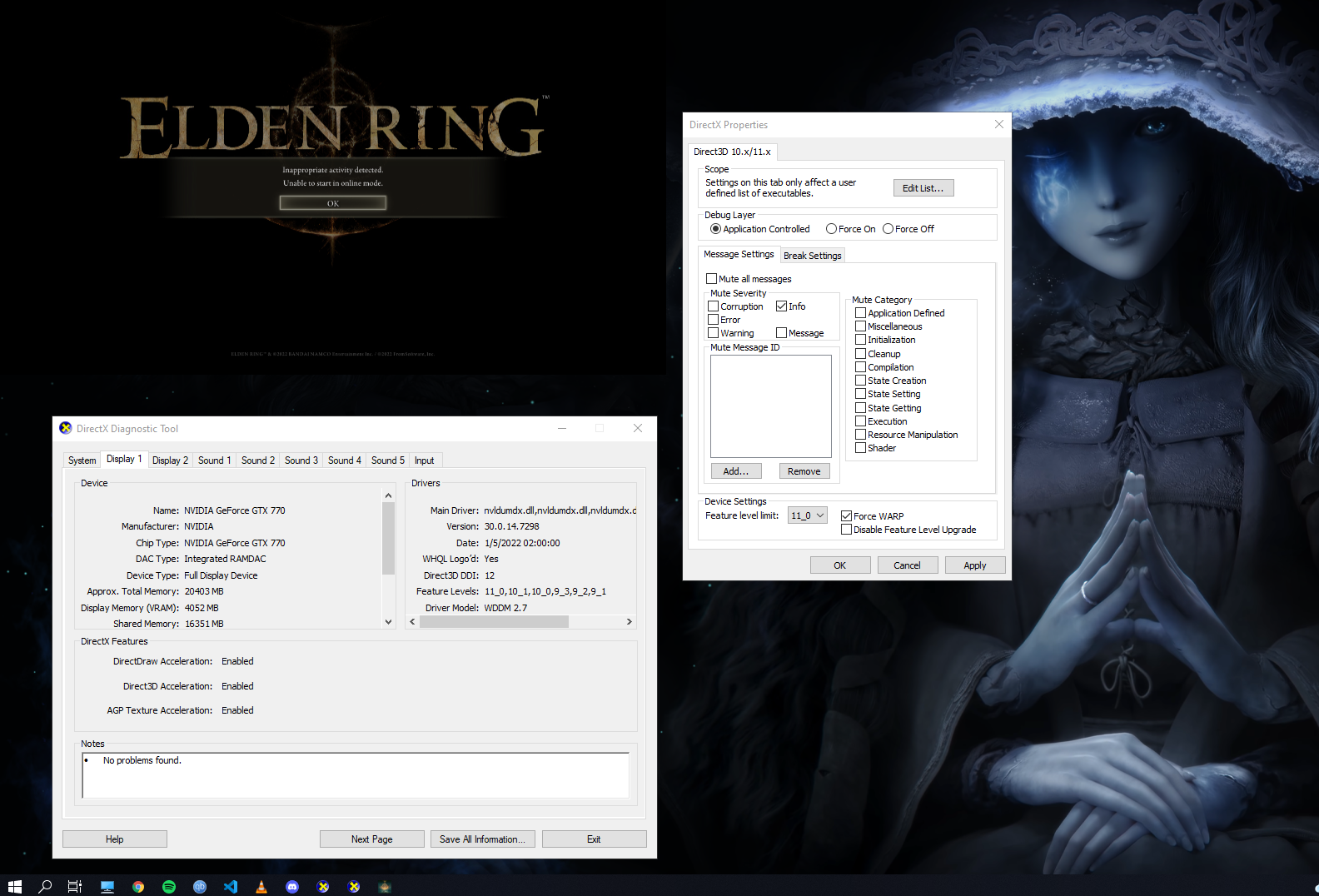The height and width of the screenshot is (896, 1319).
Task: Click Device panel scroll down arrow
Action: coord(388,622)
